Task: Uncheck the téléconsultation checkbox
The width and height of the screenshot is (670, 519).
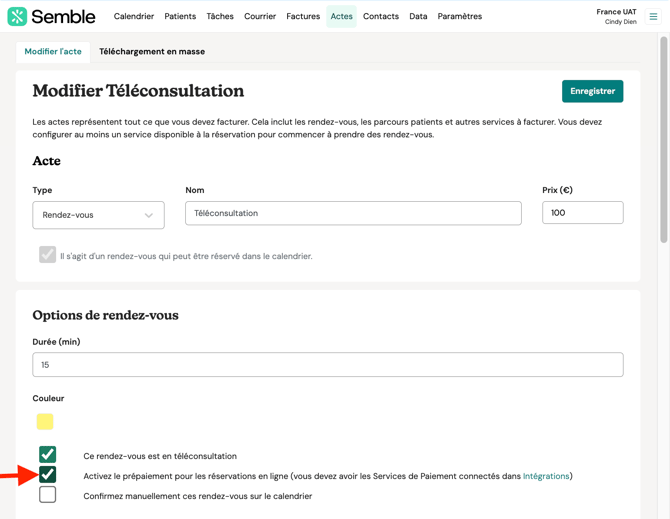Action: pos(47,455)
